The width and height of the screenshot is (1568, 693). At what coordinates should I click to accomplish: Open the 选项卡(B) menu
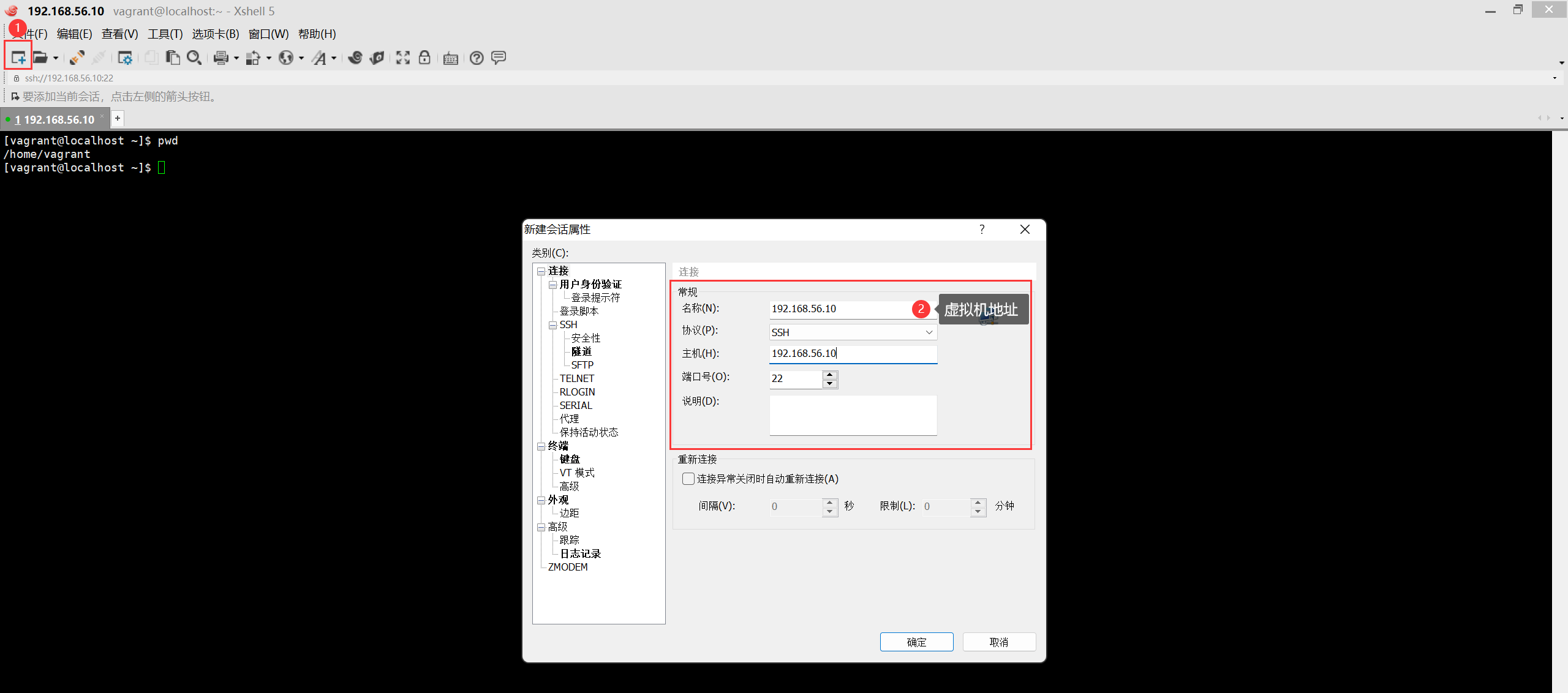[216, 34]
